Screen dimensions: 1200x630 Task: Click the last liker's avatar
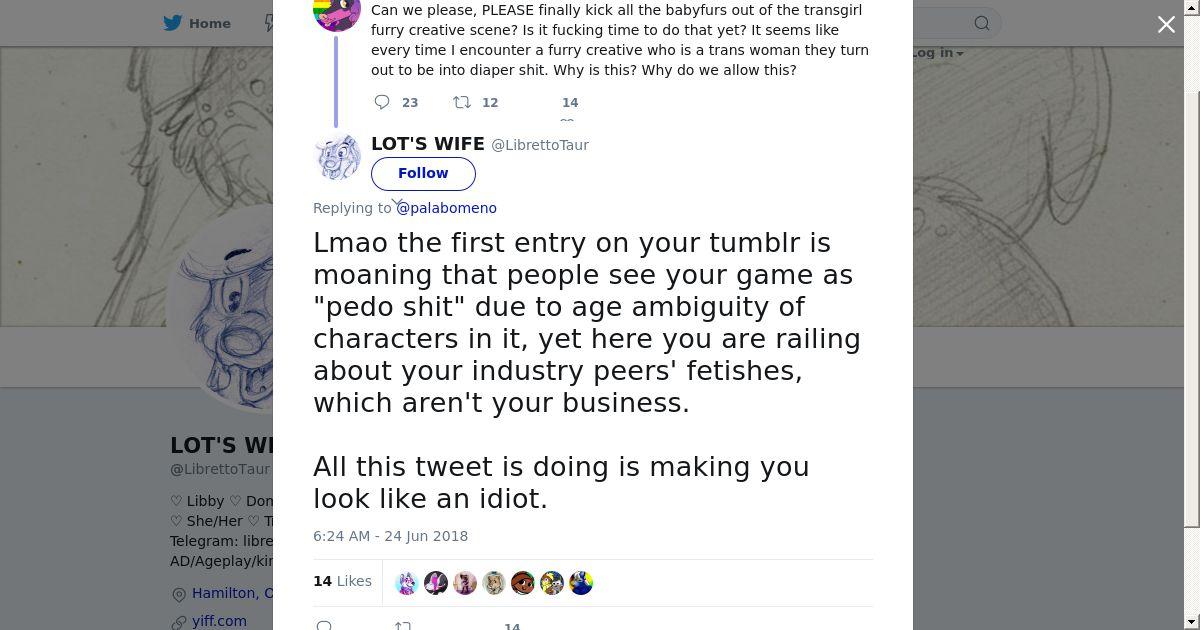(x=581, y=583)
